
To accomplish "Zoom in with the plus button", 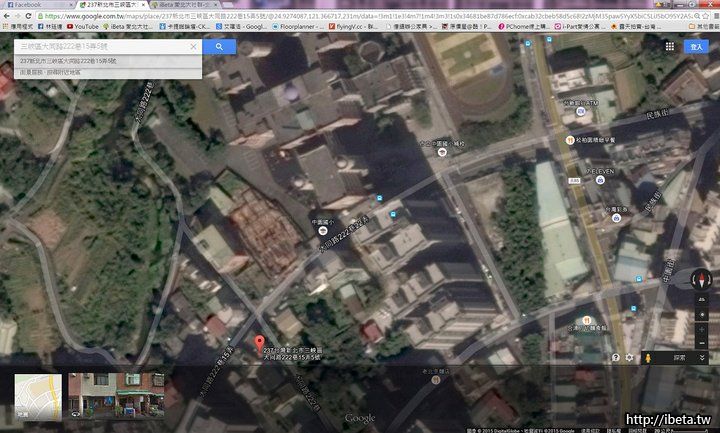I will 702,330.
